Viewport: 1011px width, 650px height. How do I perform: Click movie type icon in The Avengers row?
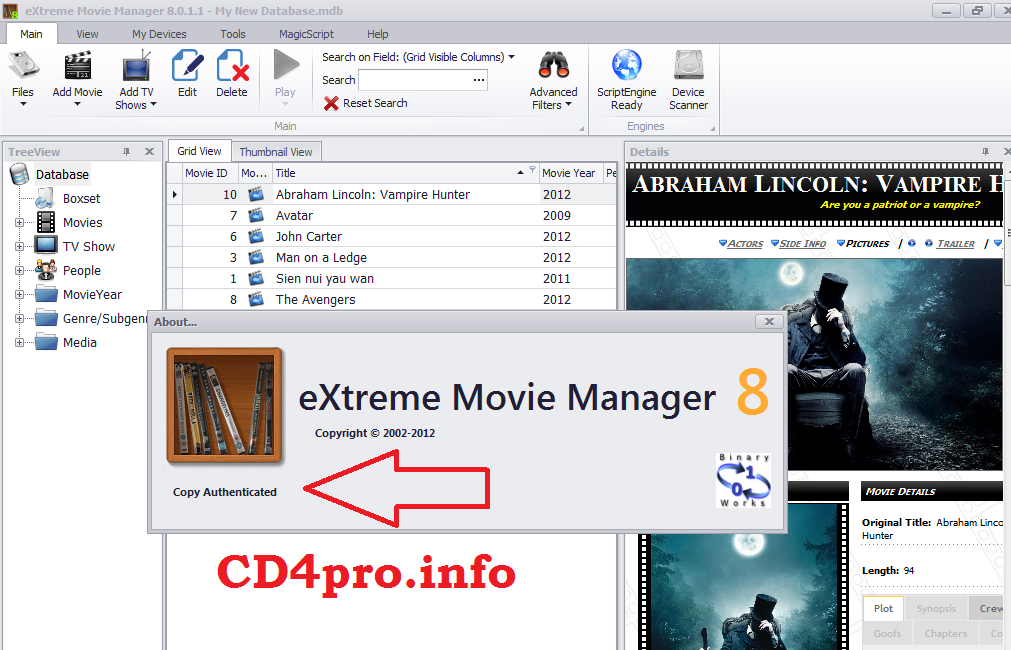(x=256, y=299)
